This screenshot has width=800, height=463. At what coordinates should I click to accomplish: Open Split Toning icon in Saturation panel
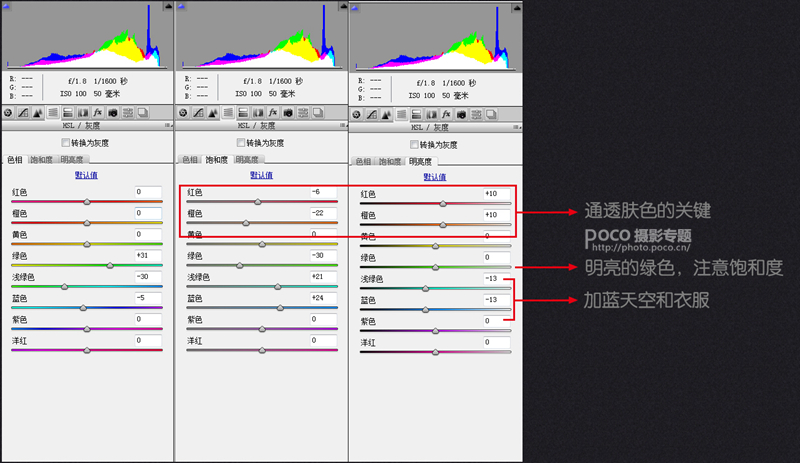coord(243,113)
